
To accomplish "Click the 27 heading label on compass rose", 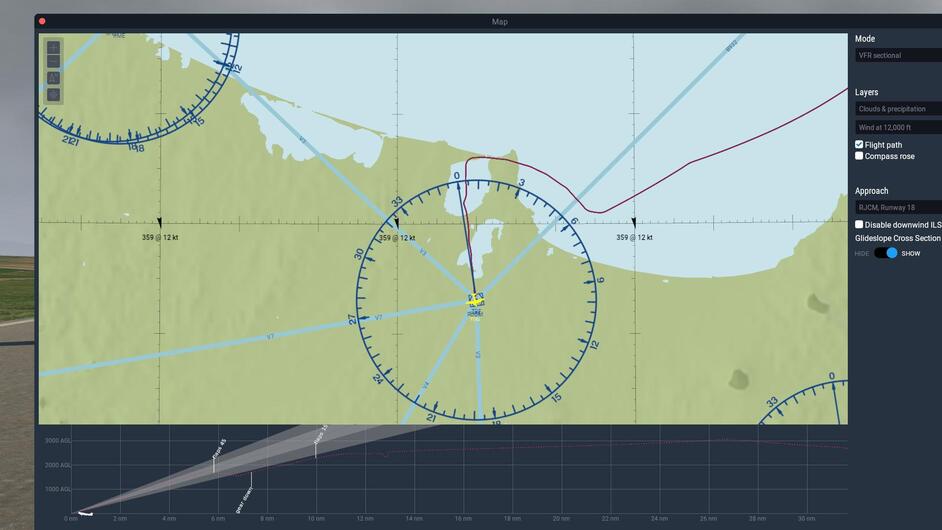I will (x=352, y=320).
